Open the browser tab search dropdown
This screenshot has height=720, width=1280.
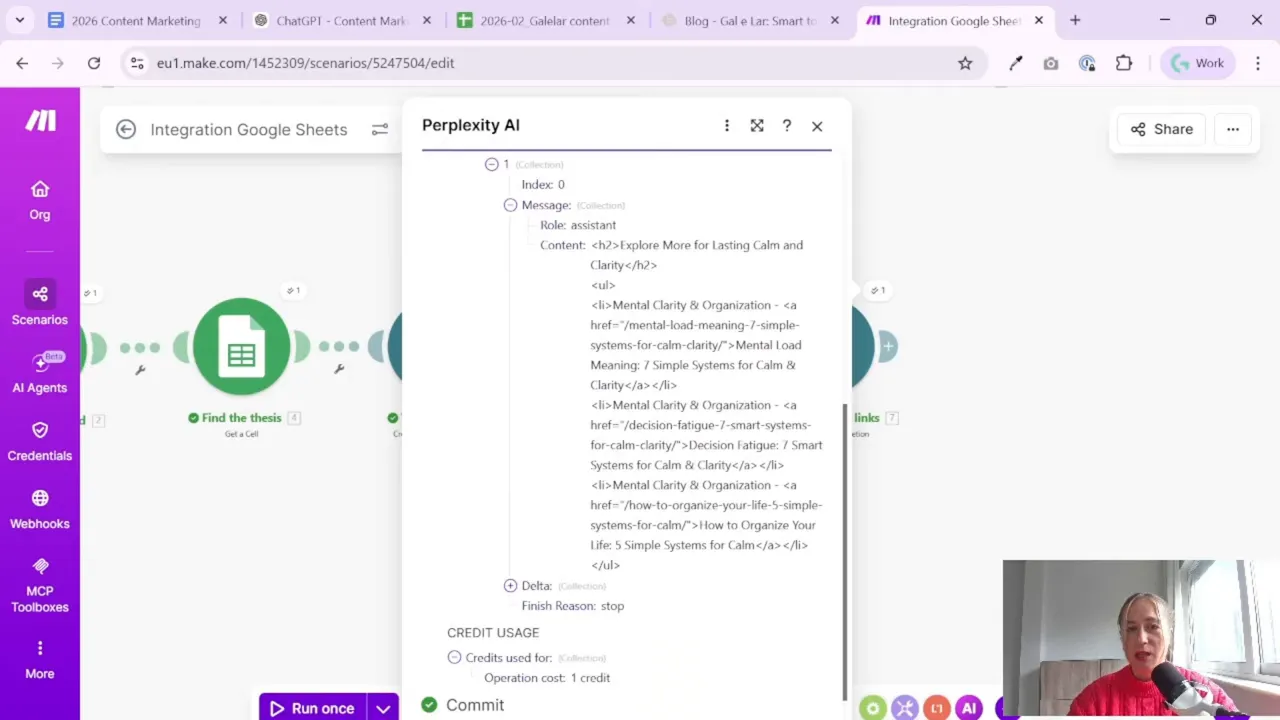coord(20,20)
